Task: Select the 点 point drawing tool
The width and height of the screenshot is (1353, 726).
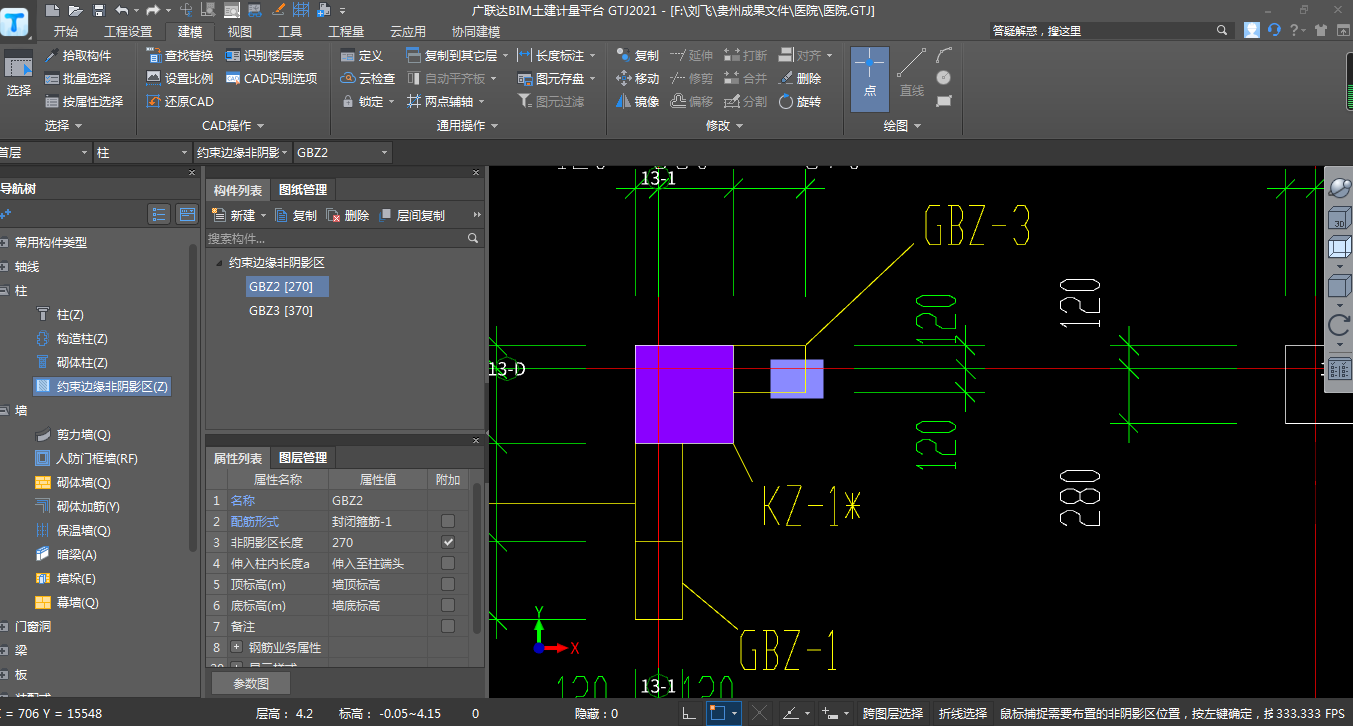Action: (870, 78)
